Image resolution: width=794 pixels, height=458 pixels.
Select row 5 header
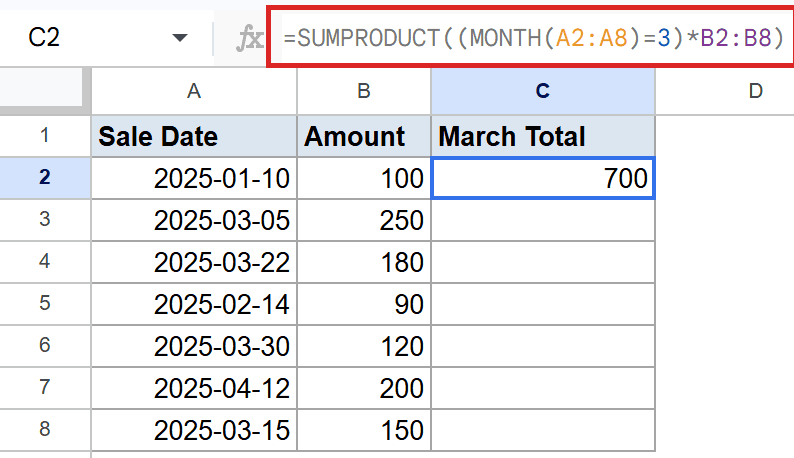[x=45, y=303]
